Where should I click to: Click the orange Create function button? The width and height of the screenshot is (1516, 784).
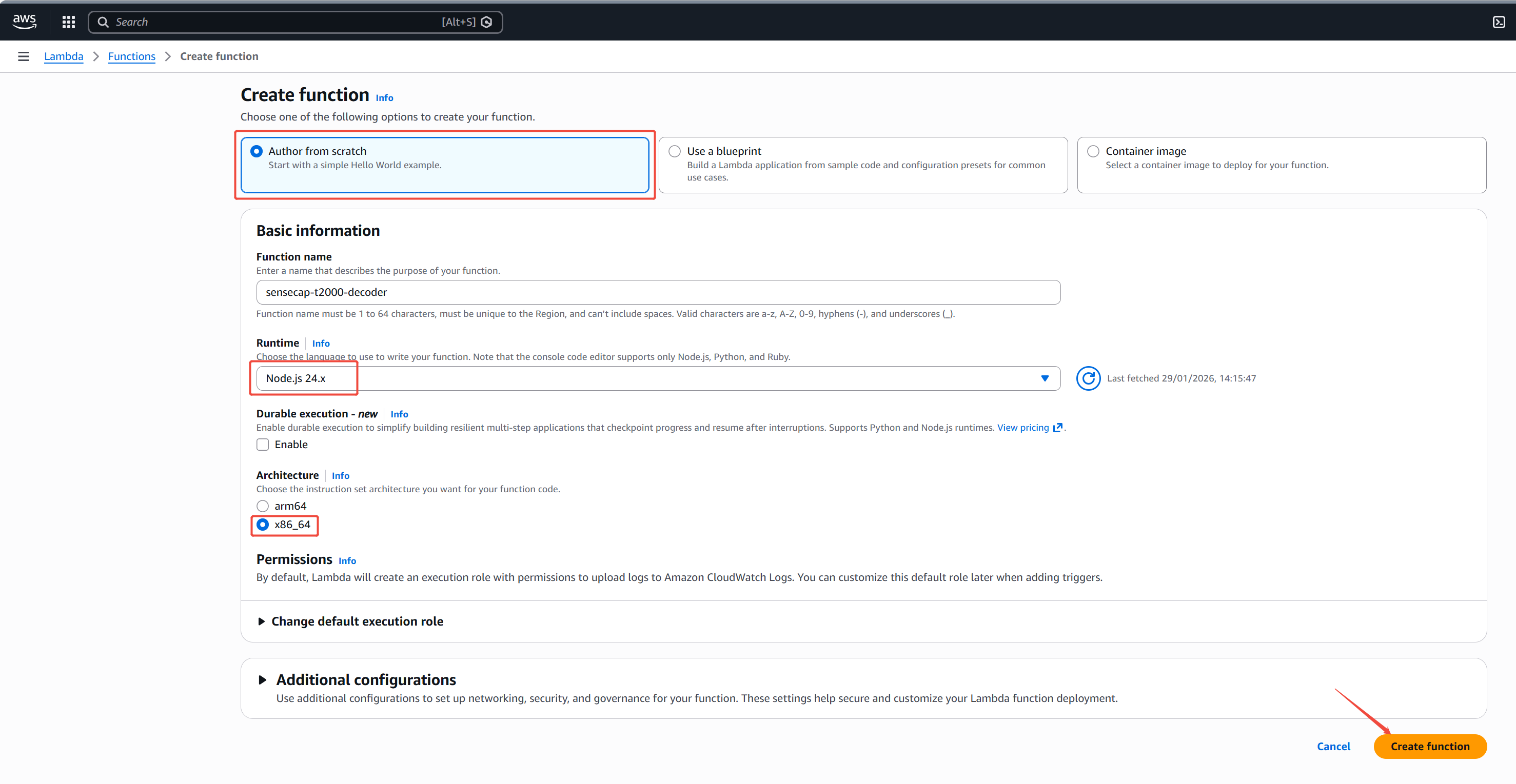click(x=1429, y=747)
